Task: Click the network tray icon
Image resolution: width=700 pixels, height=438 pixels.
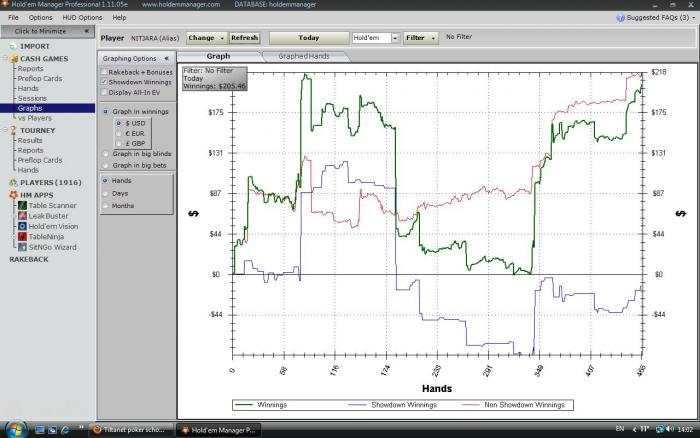Action: 659,429
